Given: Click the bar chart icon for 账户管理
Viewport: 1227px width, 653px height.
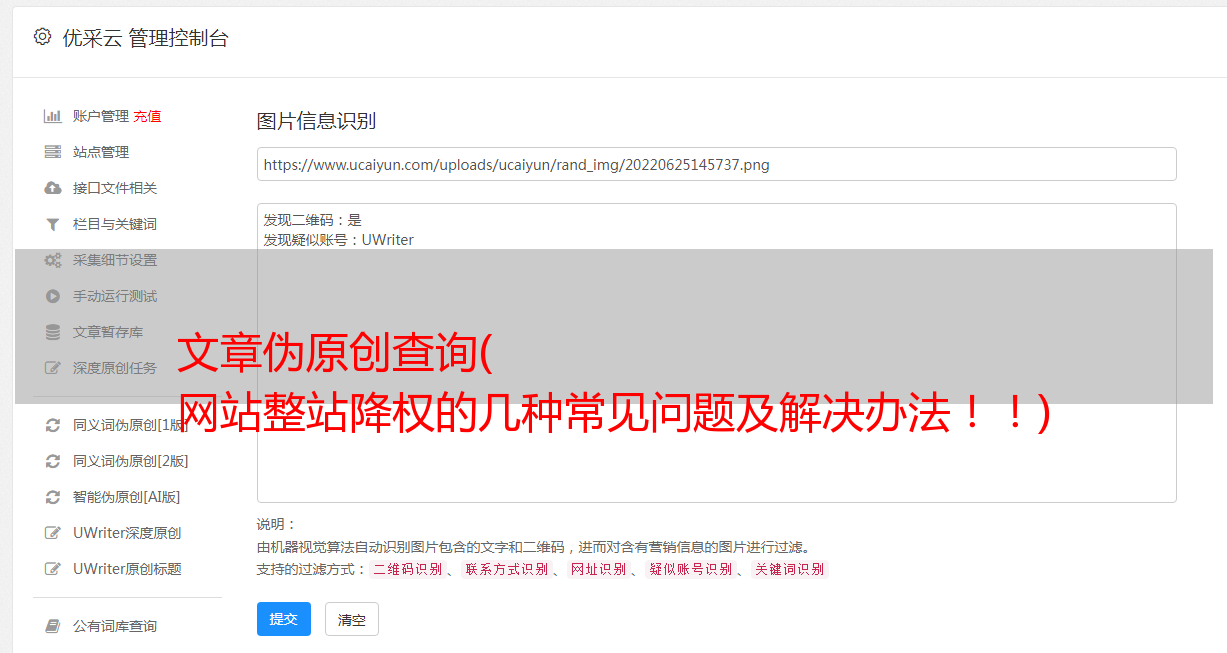Looking at the screenshot, I should click(53, 116).
